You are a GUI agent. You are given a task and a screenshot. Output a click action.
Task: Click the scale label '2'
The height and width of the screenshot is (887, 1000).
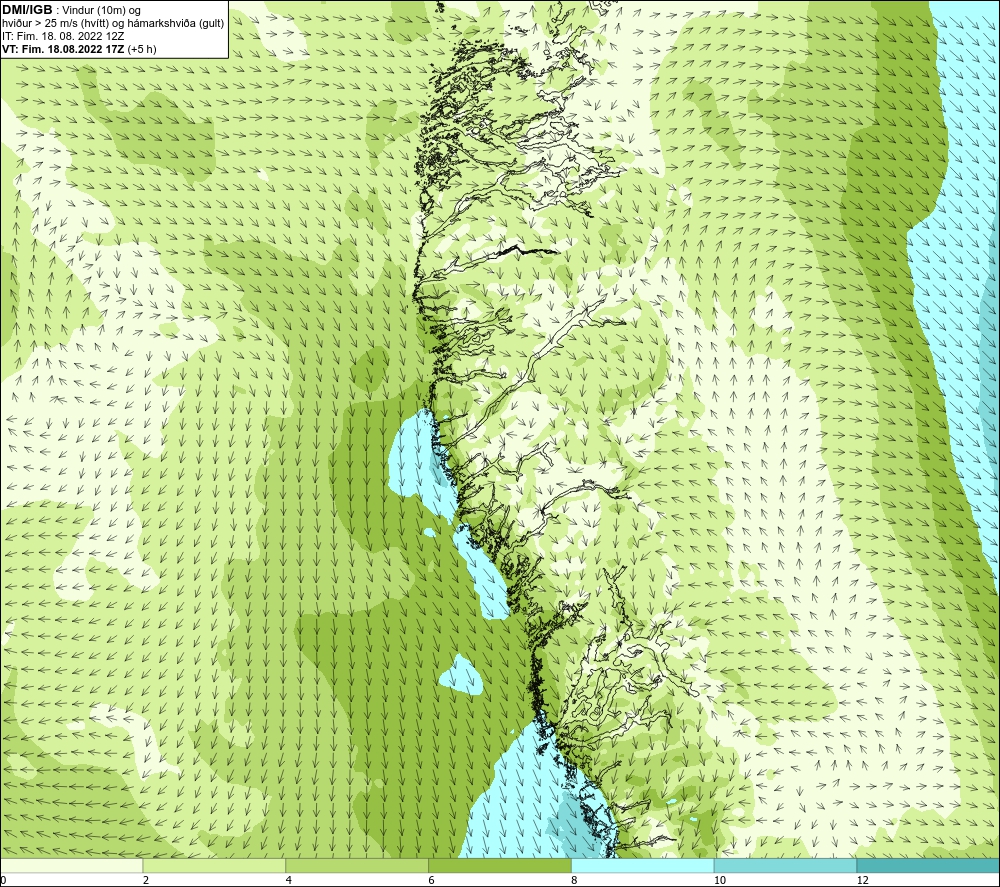146,880
